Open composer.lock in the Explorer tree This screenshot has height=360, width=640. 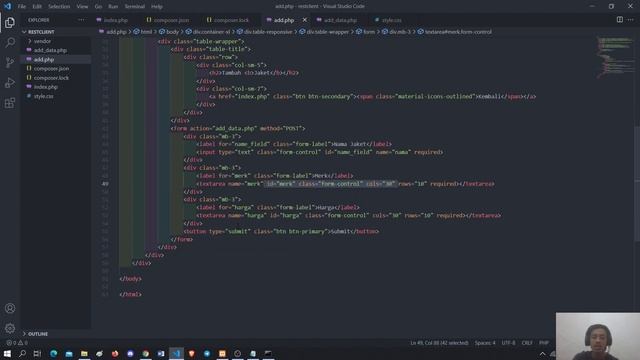(x=51, y=78)
